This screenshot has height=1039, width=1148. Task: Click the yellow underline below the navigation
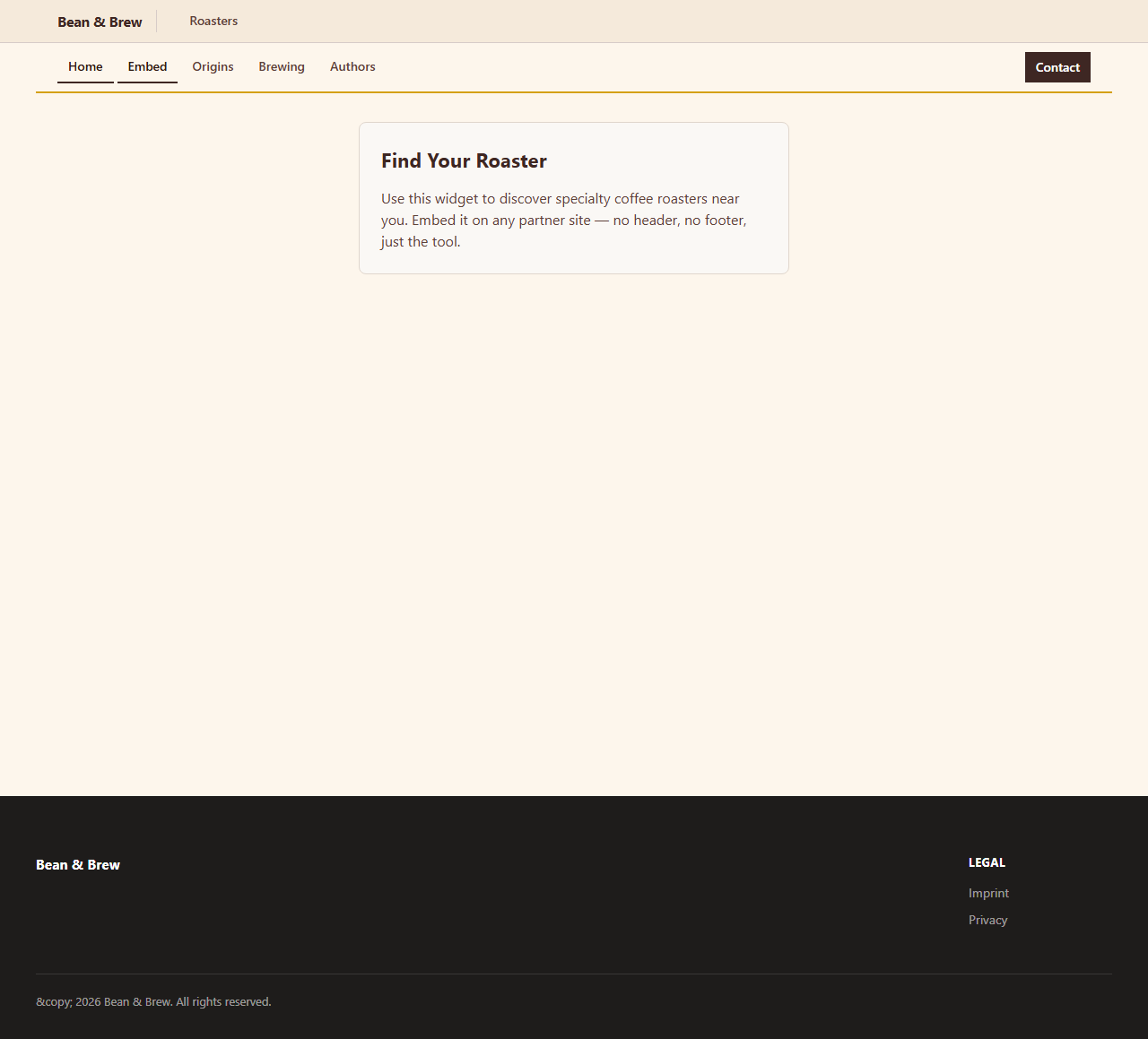(573, 91)
